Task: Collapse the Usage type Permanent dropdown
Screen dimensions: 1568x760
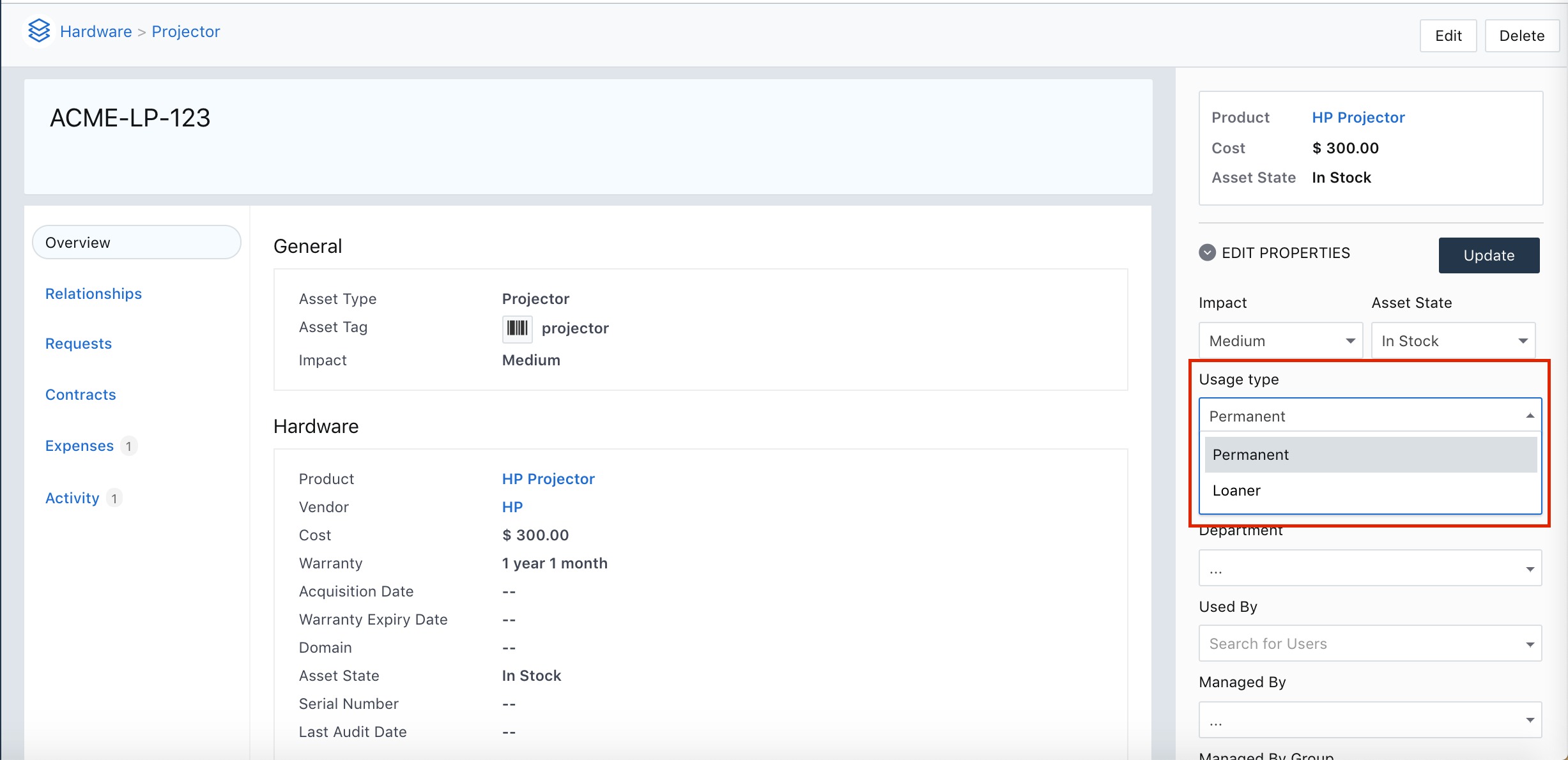Action: tap(1370, 416)
